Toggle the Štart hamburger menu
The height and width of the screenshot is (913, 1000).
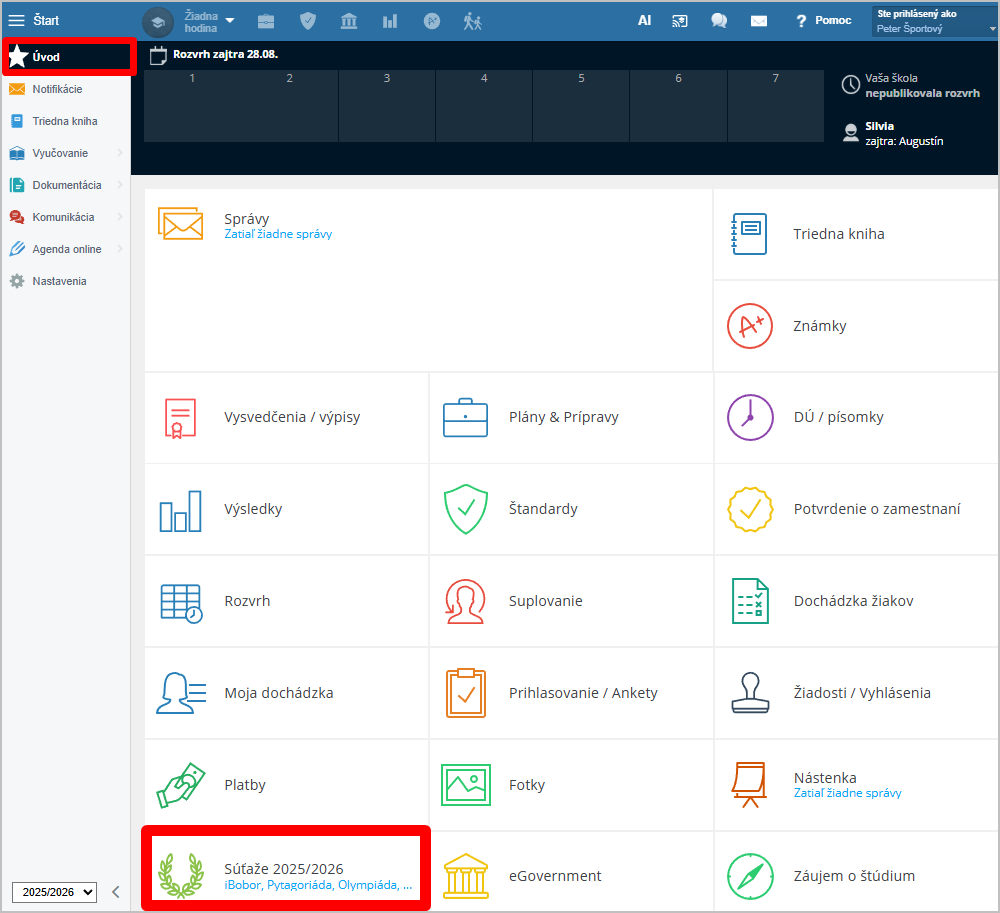click(x=17, y=21)
